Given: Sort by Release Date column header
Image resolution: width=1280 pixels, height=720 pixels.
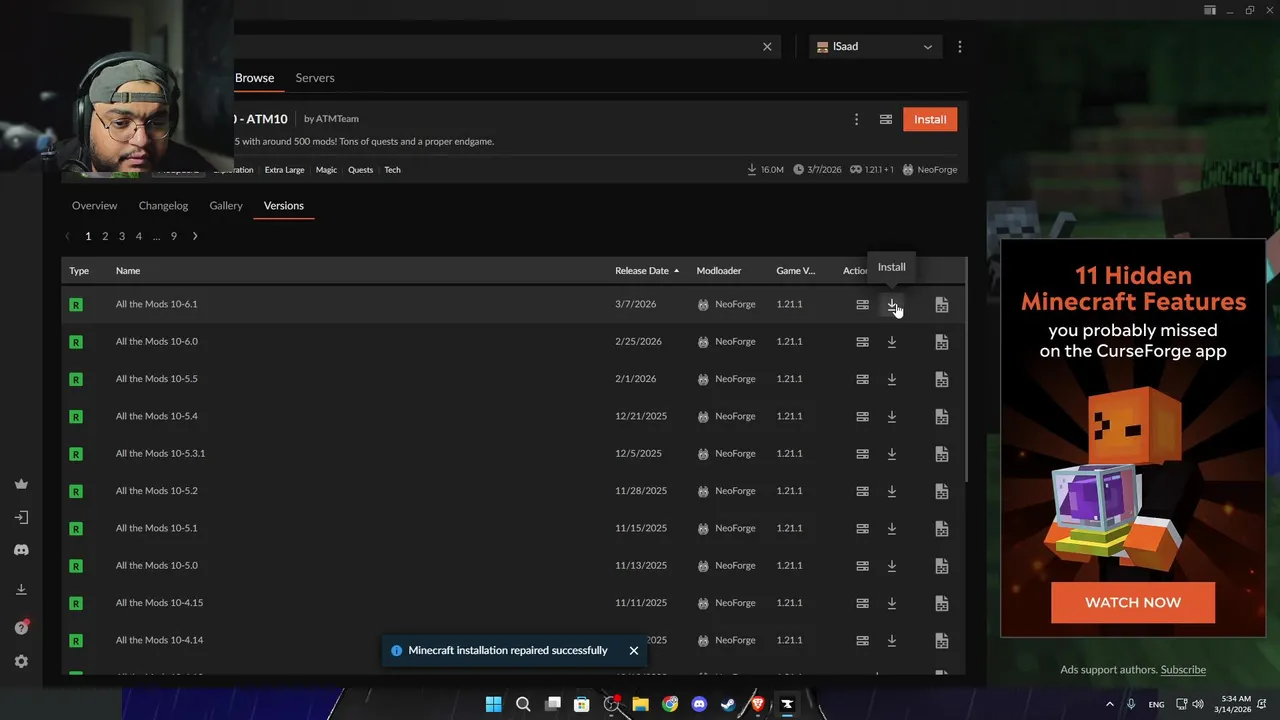Looking at the screenshot, I should (x=647, y=271).
